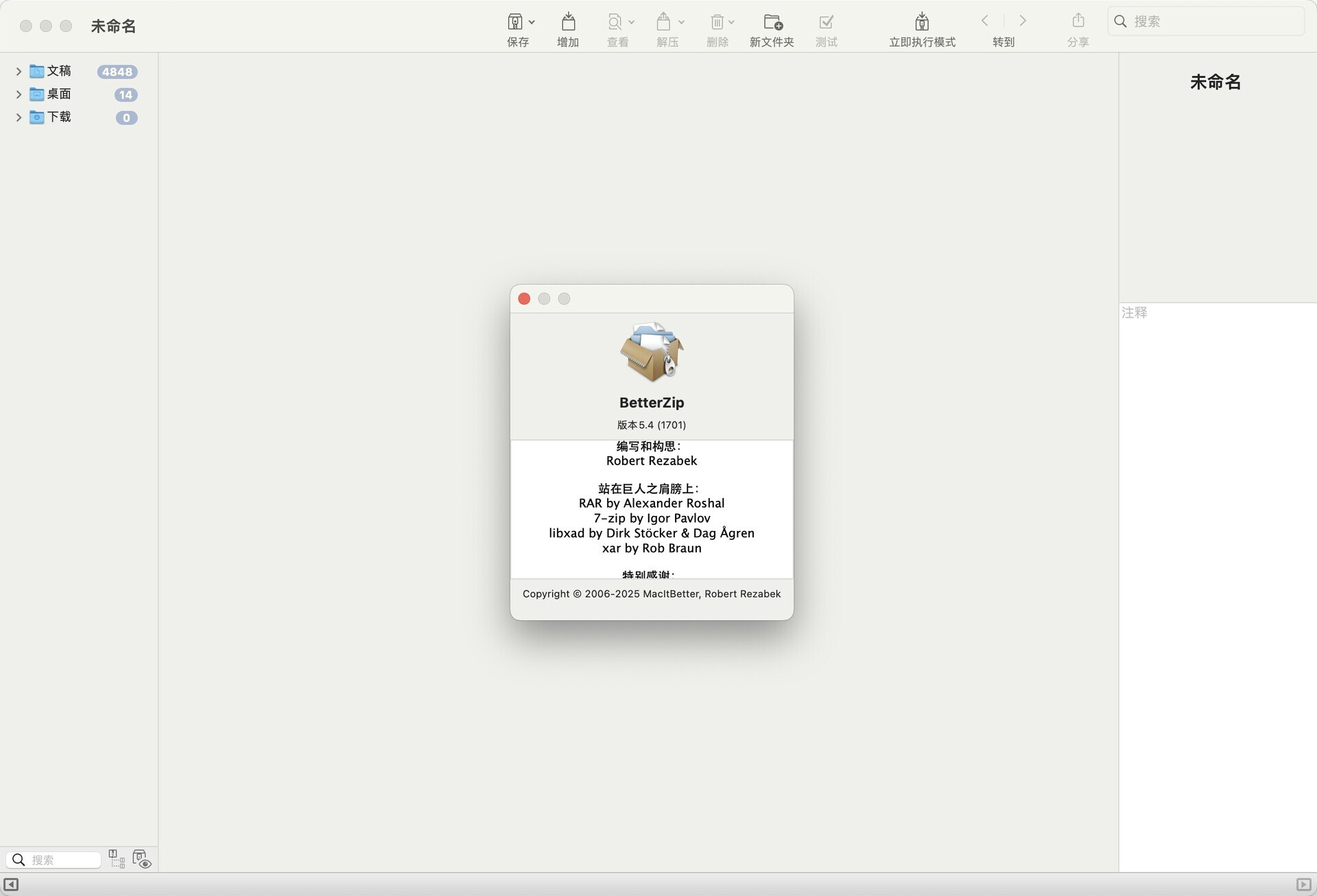Click the 4848 badge next to 文稿
1317x896 pixels.
pyautogui.click(x=117, y=71)
